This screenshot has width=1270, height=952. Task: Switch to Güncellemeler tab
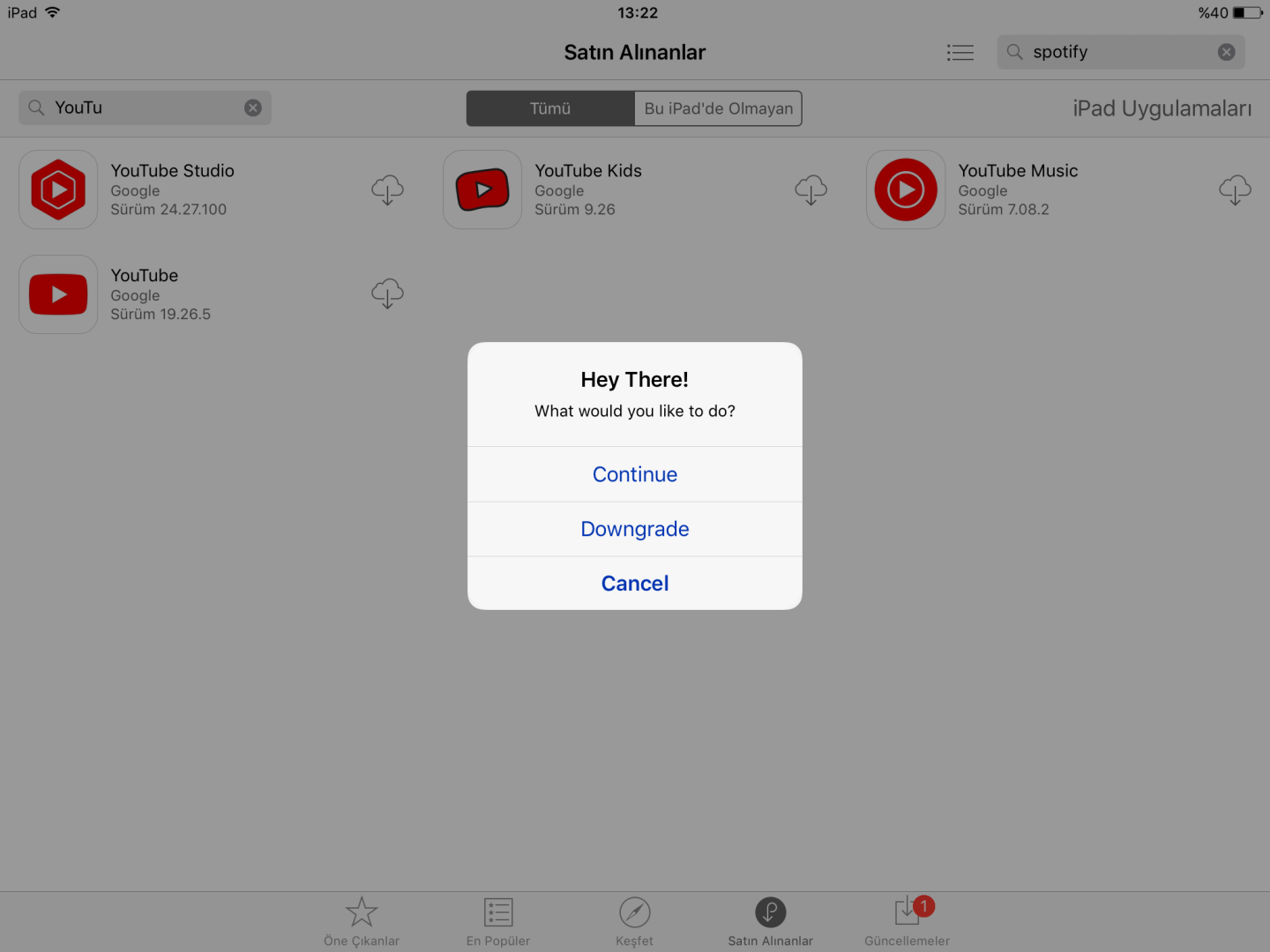pyautogui.click(x=908, y=922)
